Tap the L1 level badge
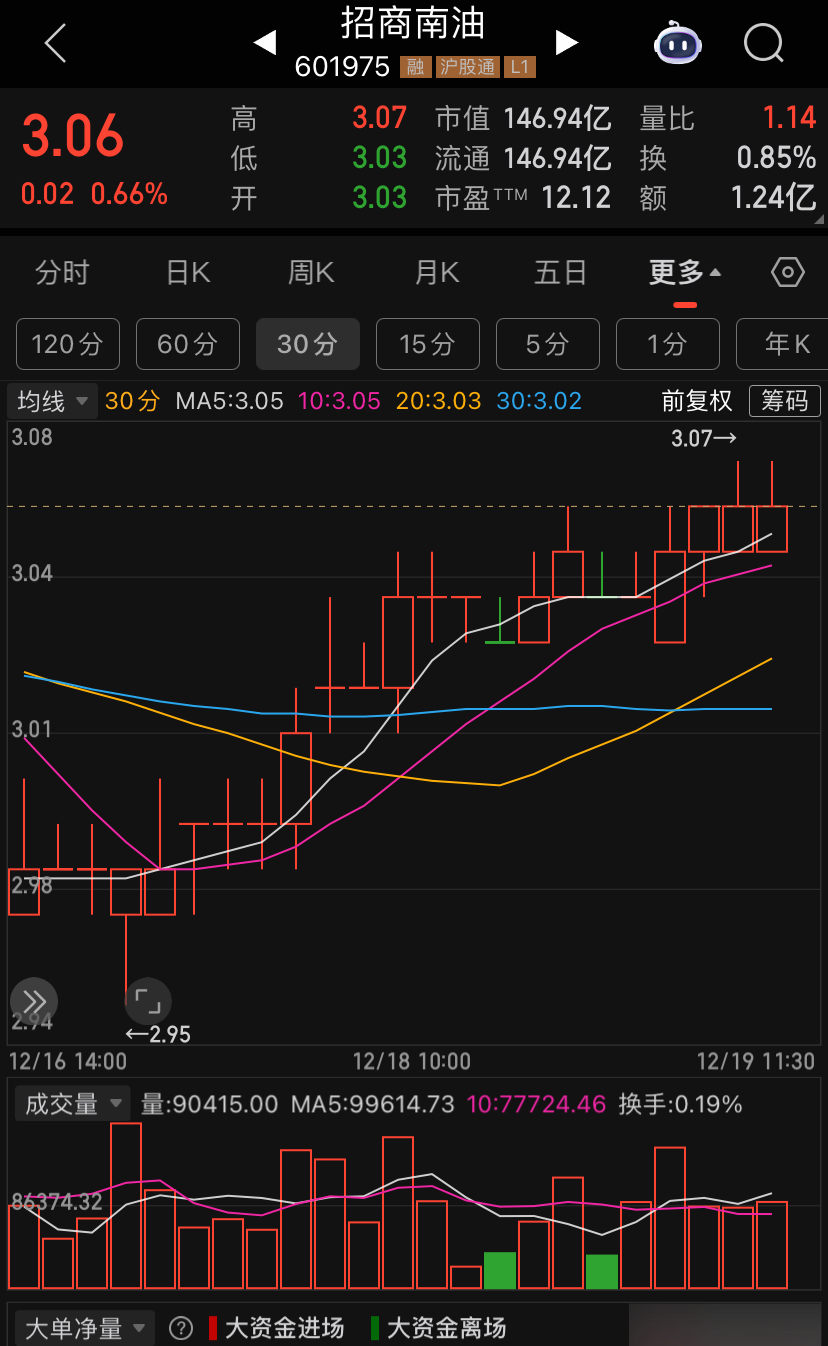The height and width of the screenshot is (1346, 828). click(519, 67)
